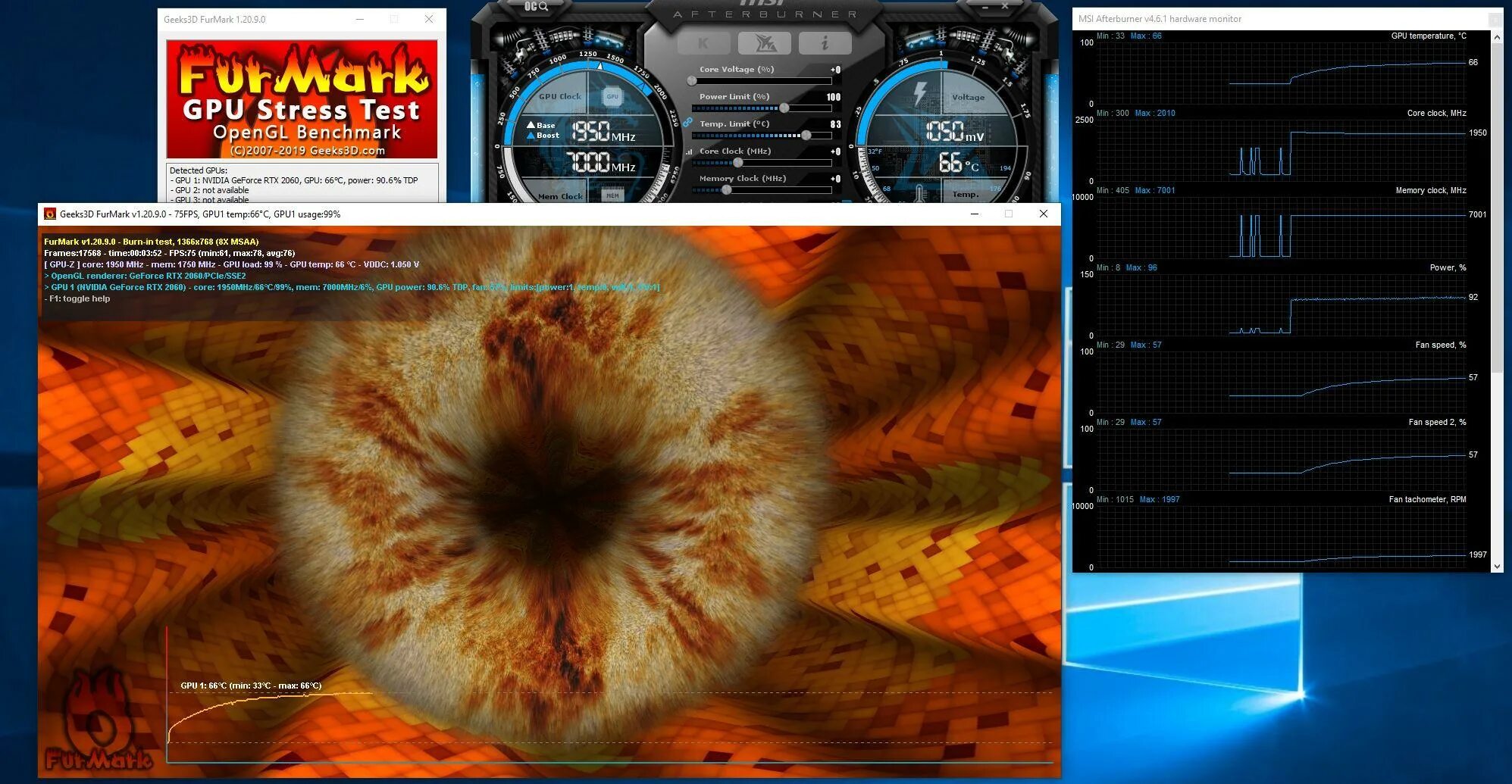Minimize the FurMark burn-in test window
Screen dimensions: 1512x784
point(975,214)
